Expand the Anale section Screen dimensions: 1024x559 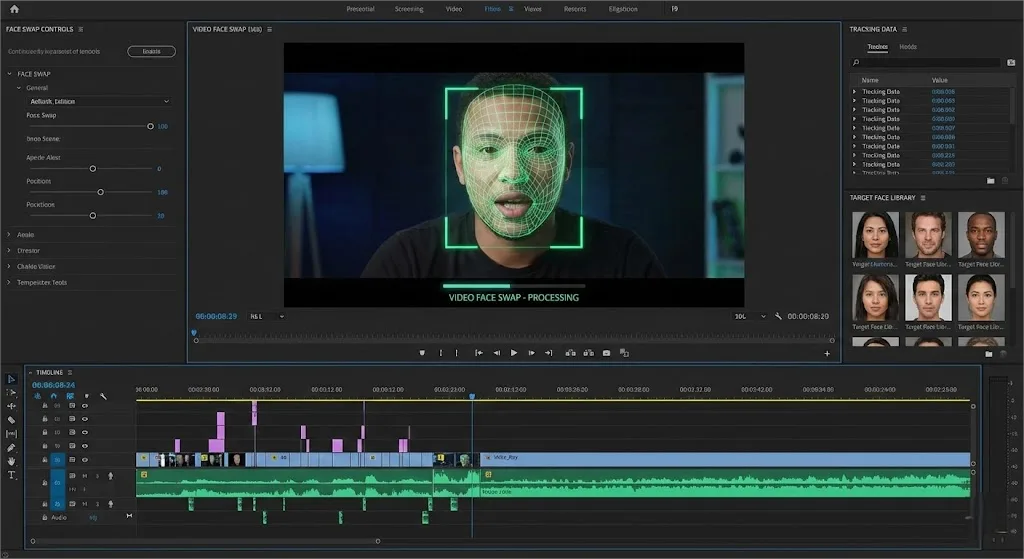[9, 235]
